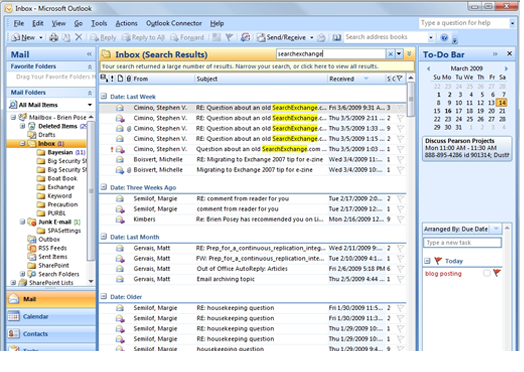Screen dimensions: 524x372
Task: Click the Print toolbar icon
Action: [54, 37]
